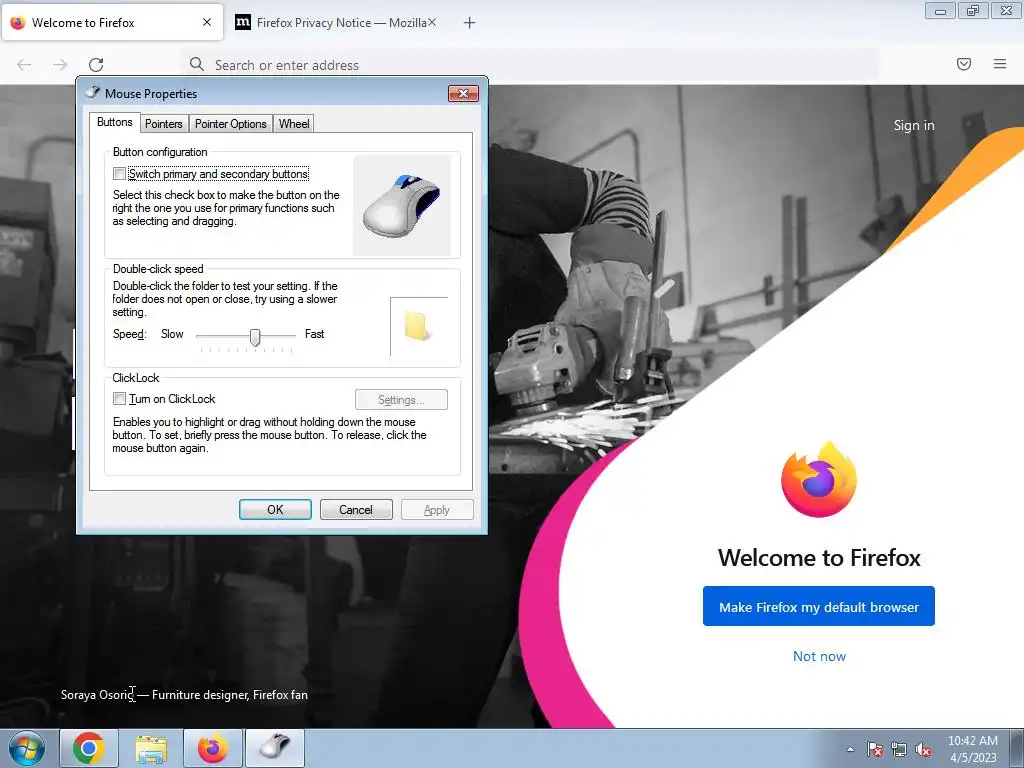The image size is (1024, 768).
Task: Click the muted volume tray icon
Action: pyautogui.click(x=923, y=749)
